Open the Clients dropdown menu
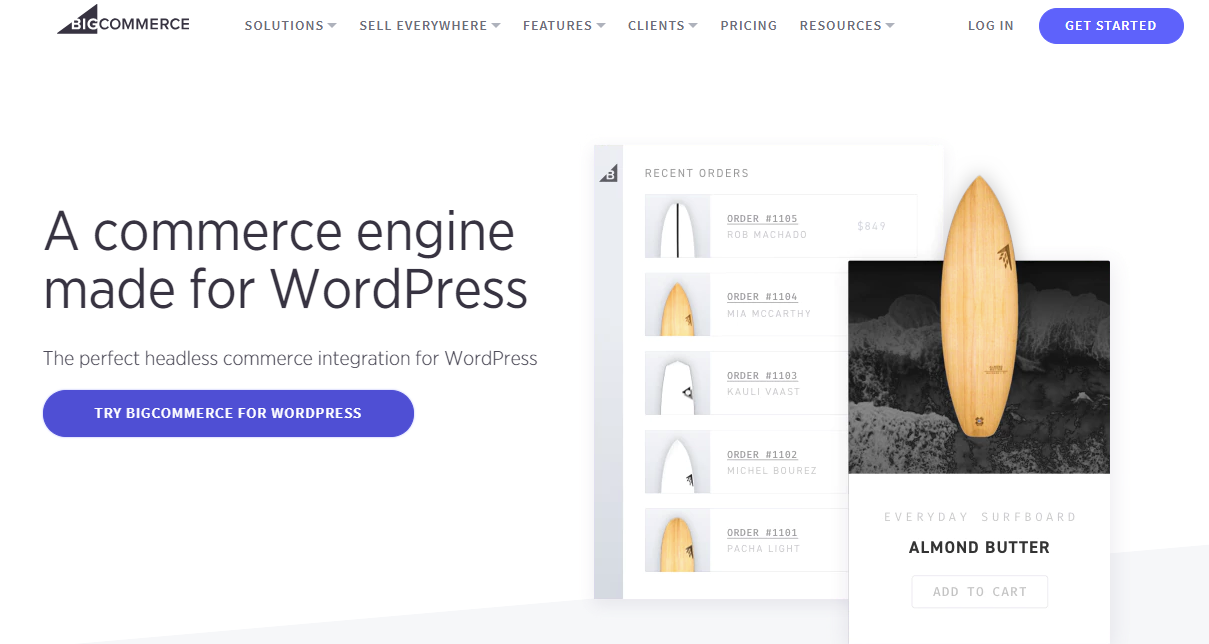Screen dimensions: 1209x644 tap(662, 26)
